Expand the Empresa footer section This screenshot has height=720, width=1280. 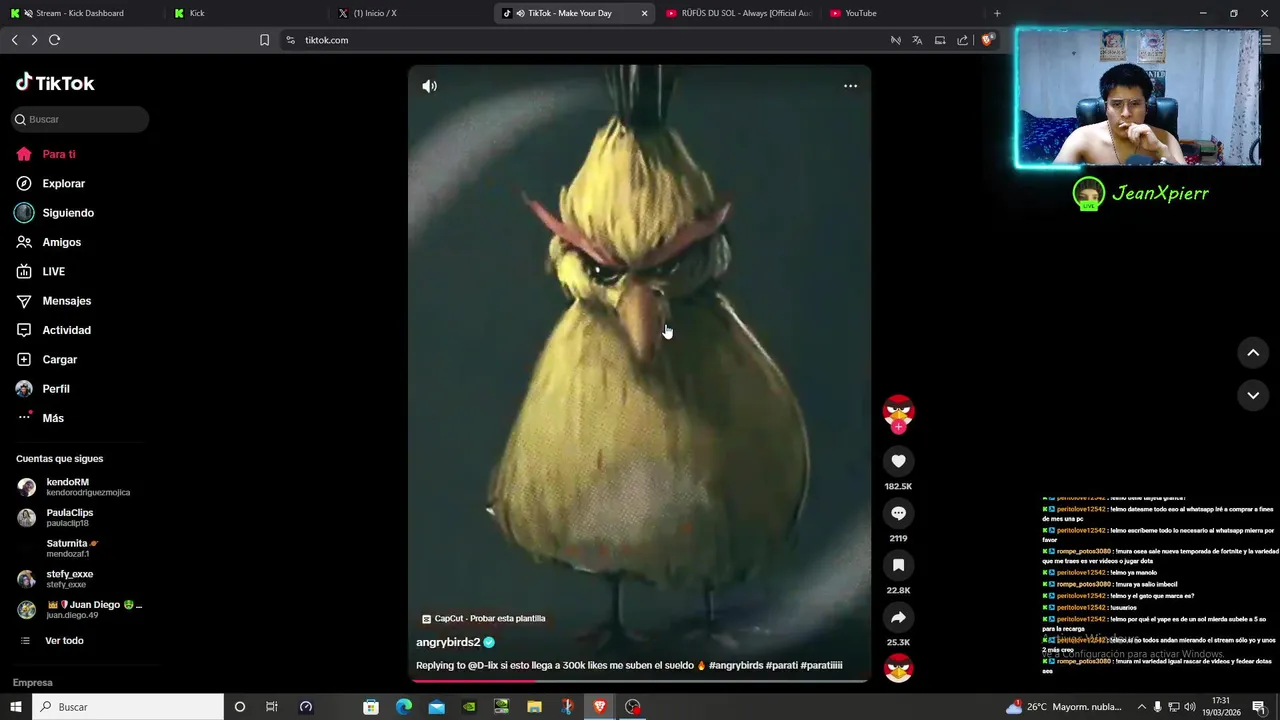coord(33,683)
